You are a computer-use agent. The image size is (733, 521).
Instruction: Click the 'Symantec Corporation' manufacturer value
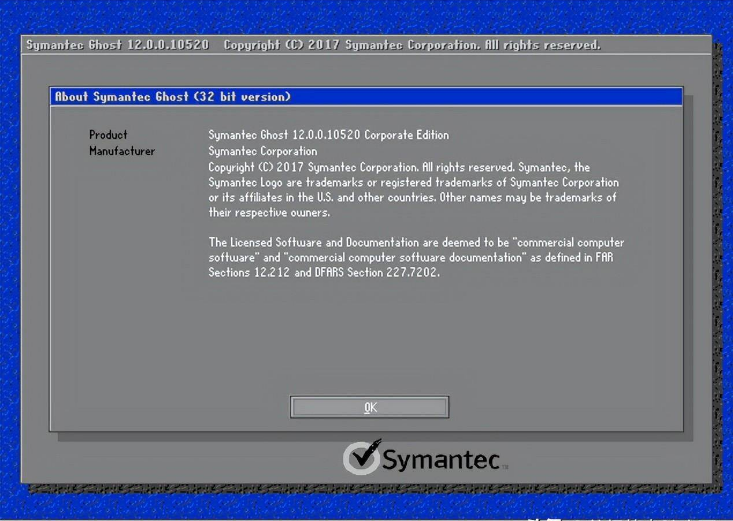[263, 151]
